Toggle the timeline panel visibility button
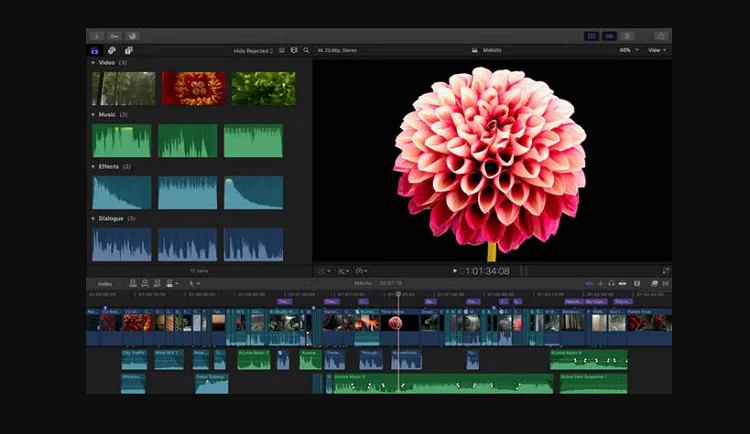The height and width of the screenshot is (434, 750). tap(609, 35)
